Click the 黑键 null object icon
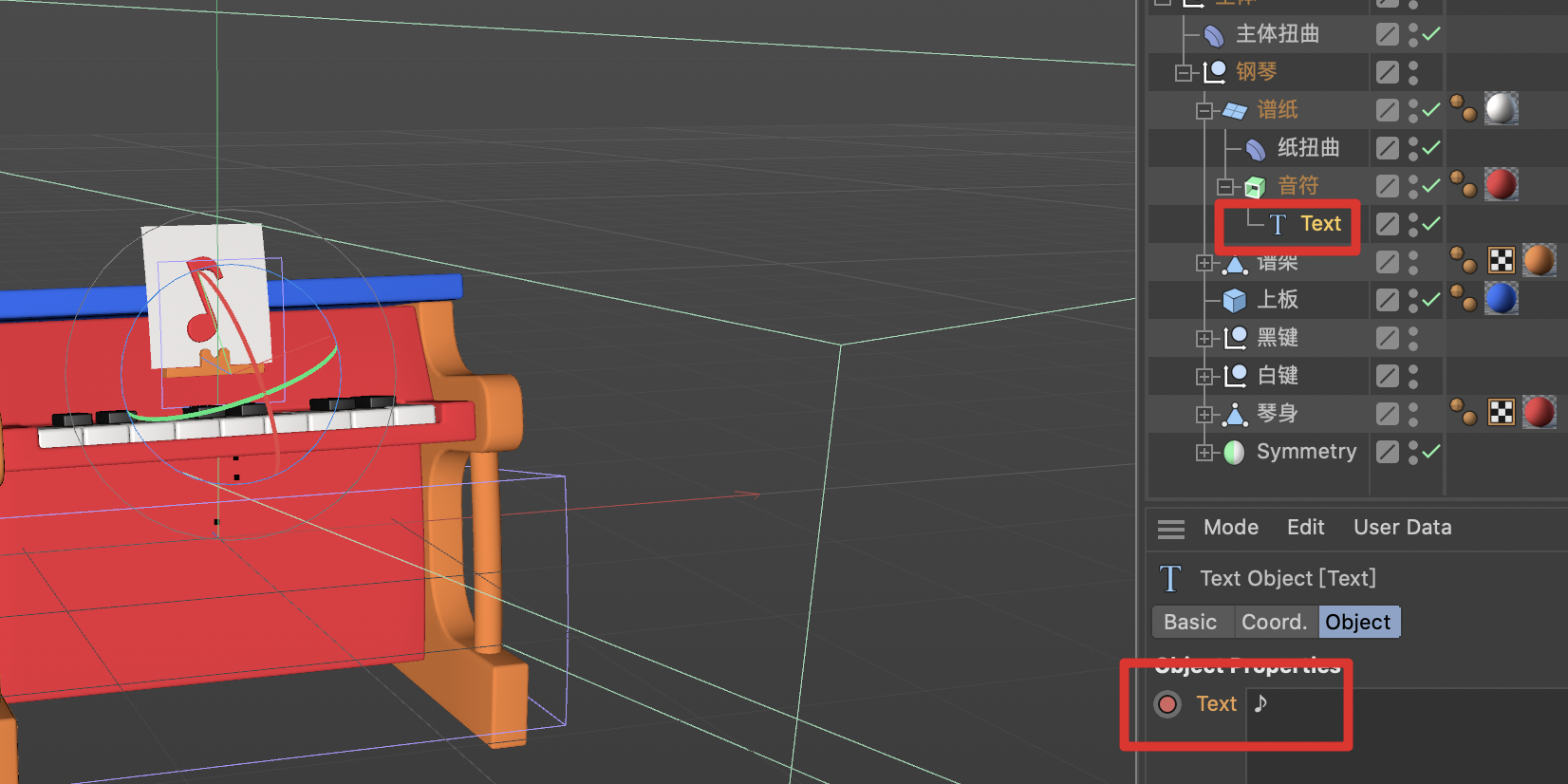 [x=1235, y=338]
